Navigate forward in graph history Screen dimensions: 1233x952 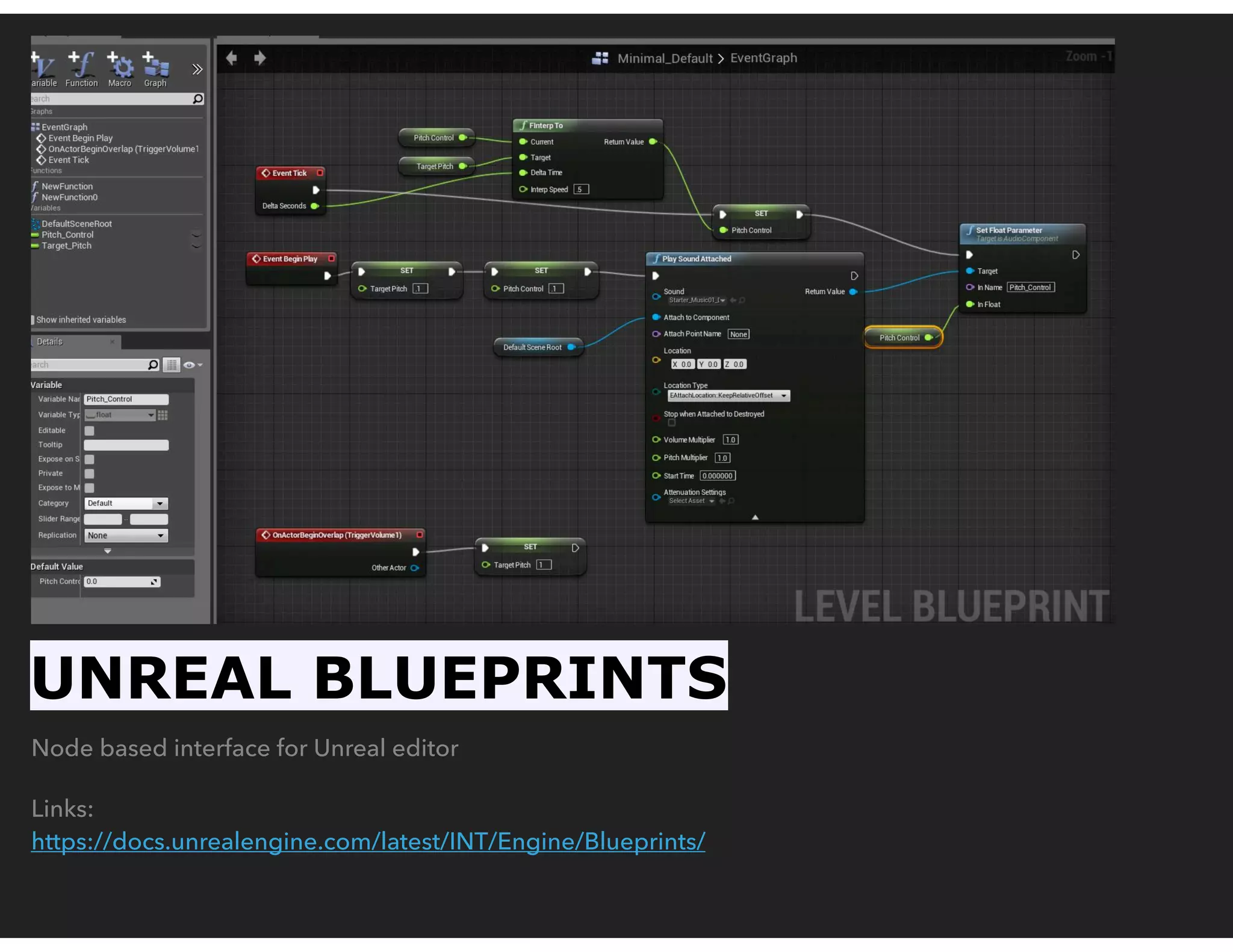(x=259, y=58)
